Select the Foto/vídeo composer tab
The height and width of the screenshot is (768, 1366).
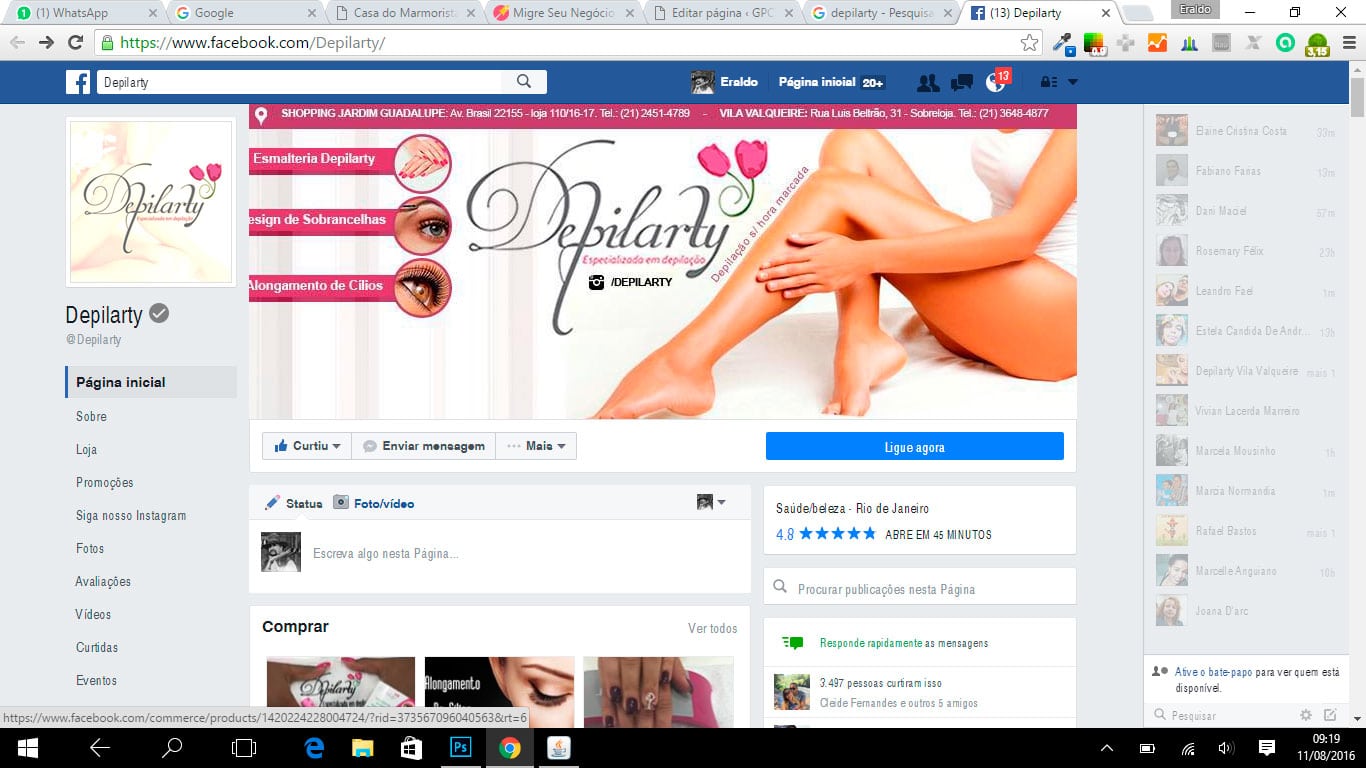pos(374,503)
